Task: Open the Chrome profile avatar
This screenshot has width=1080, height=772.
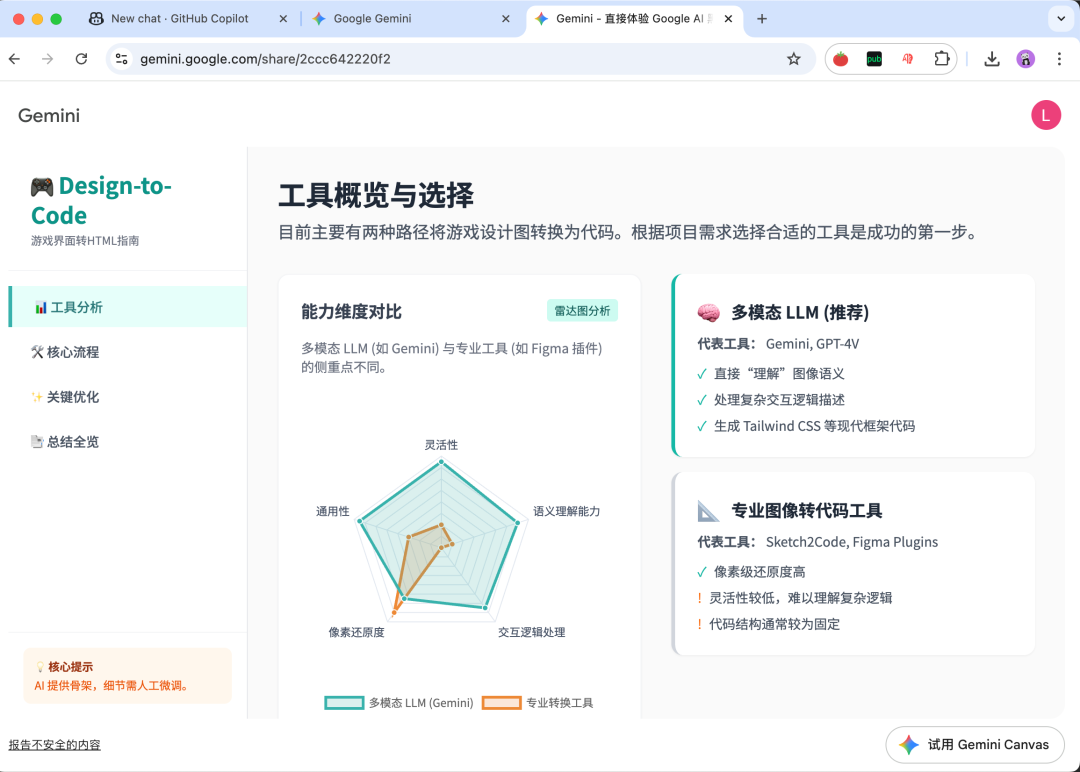Action: point(1026,59)
